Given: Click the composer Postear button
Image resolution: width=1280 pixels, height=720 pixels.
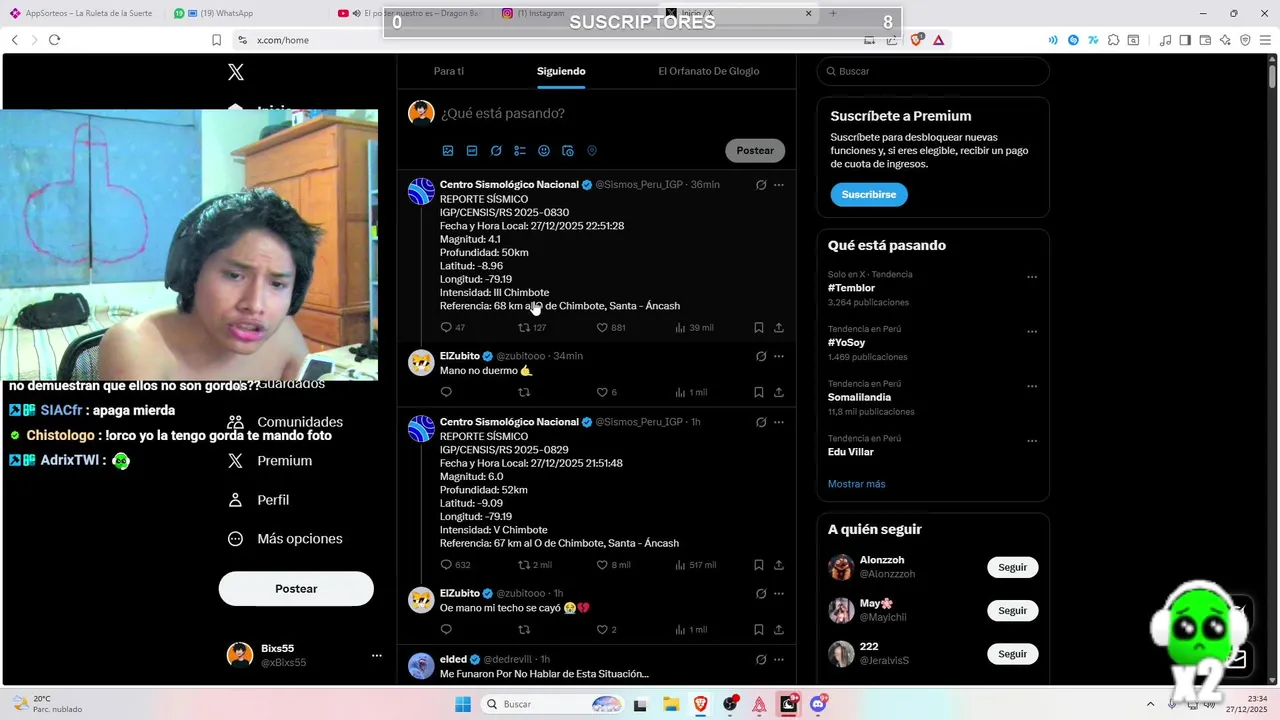Looking at the screenshot, I should tap(755, 150).
